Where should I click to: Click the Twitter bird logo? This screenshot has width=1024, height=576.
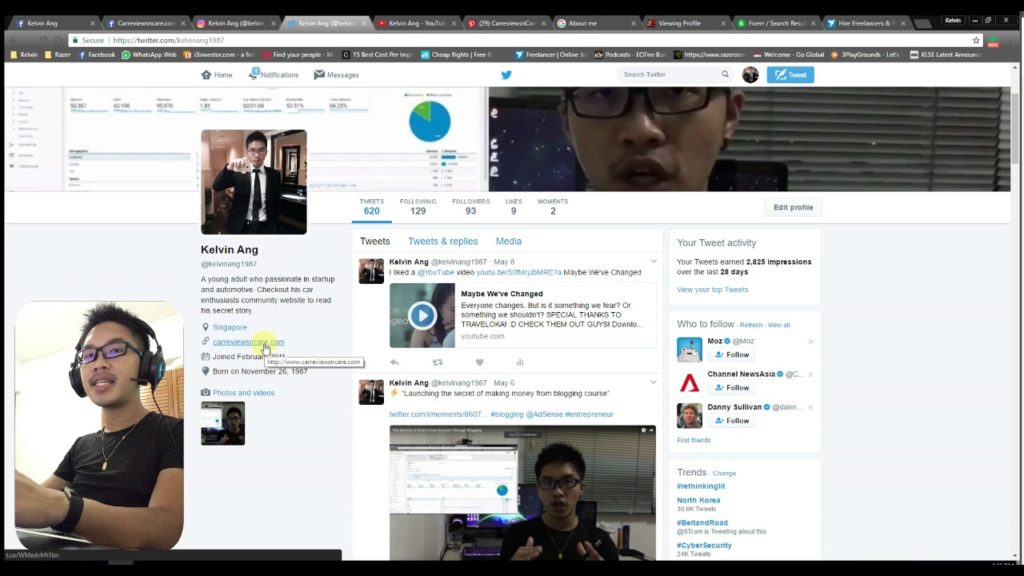[x=506, y=74]
